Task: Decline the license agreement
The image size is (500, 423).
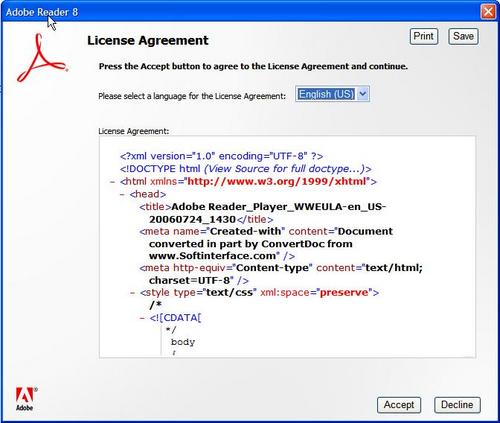Action: 457,405
